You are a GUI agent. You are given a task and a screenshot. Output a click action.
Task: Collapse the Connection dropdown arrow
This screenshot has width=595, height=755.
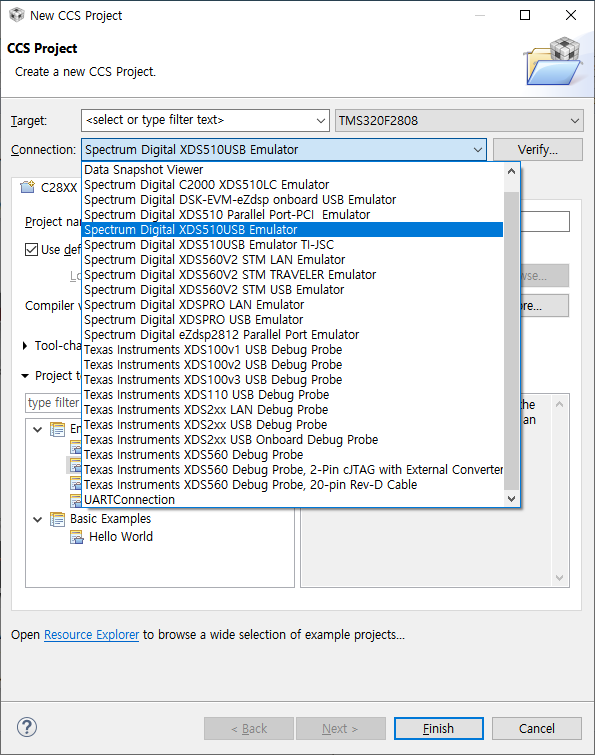click(478, 150)
